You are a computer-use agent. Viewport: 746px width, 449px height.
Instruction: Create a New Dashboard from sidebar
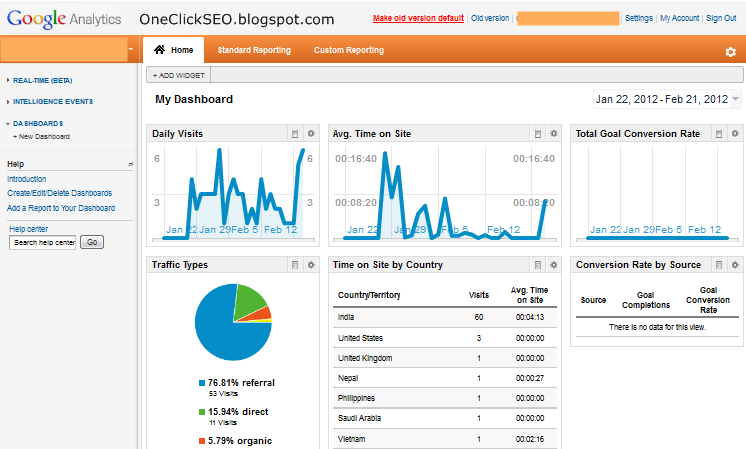click(42, 137)
